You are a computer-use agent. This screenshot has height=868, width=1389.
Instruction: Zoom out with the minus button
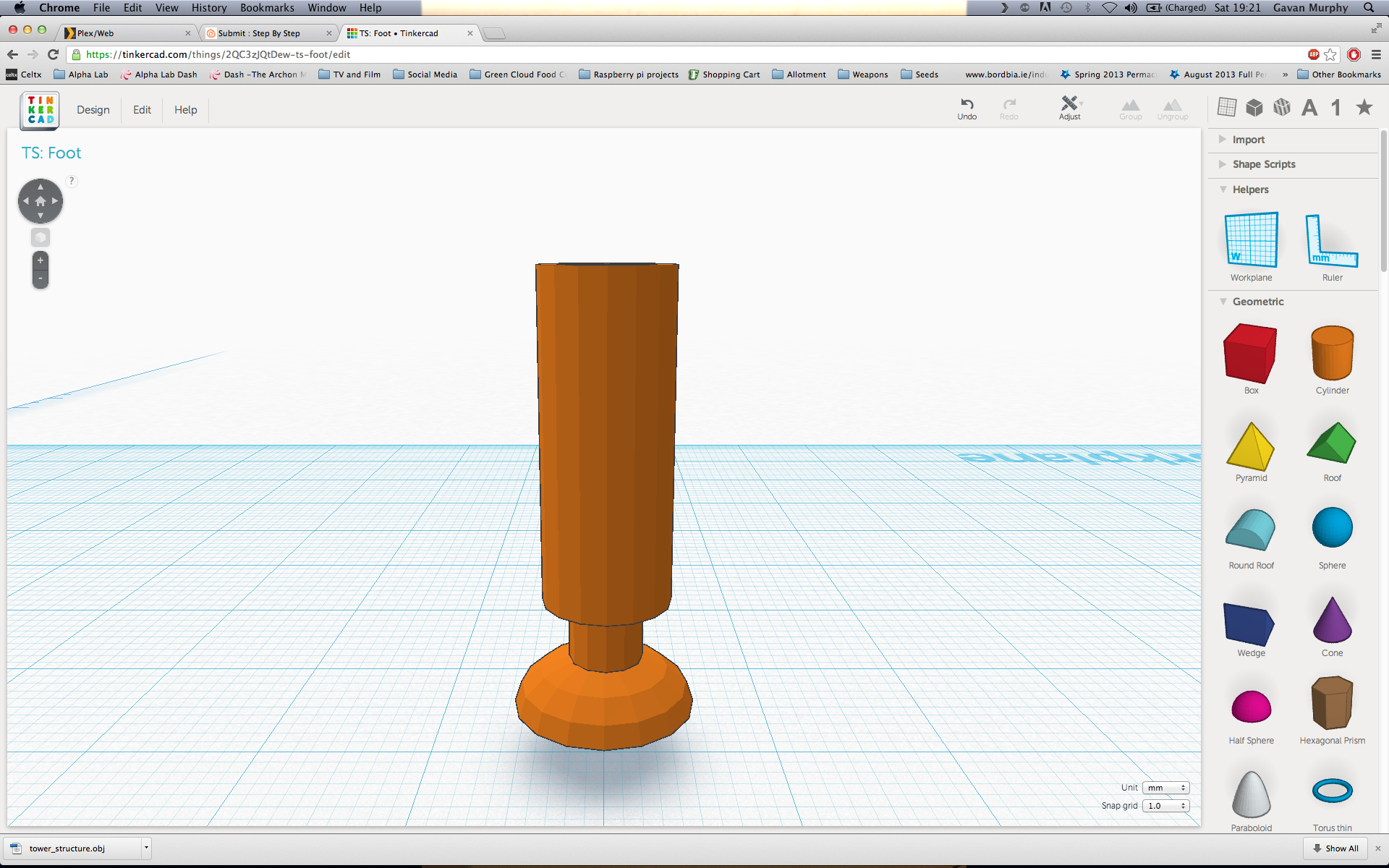click(41, 278)
